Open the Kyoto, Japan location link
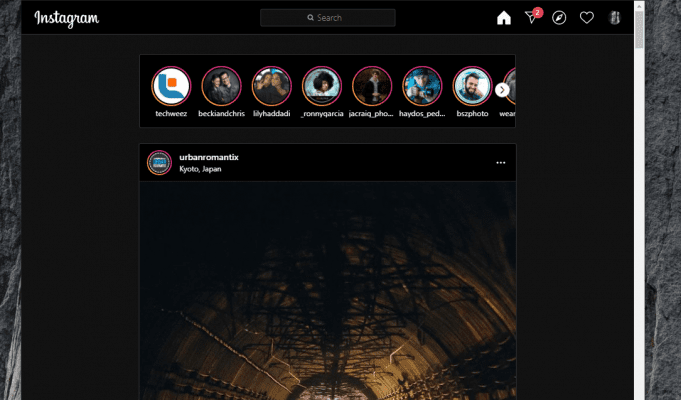Viewport: 681px width, 400px height. 200,169
